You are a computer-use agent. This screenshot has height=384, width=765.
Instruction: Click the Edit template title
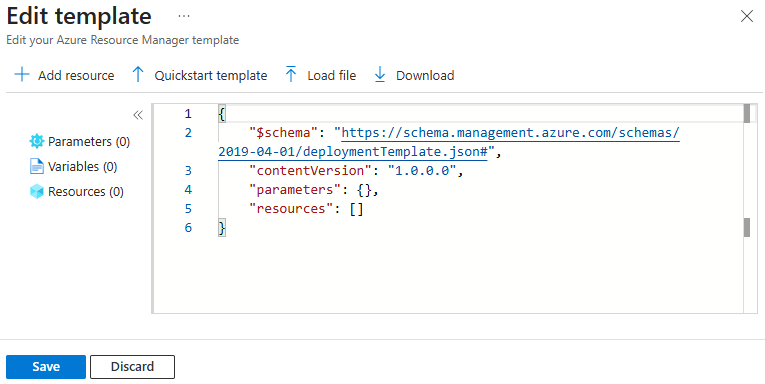point(79,16)
